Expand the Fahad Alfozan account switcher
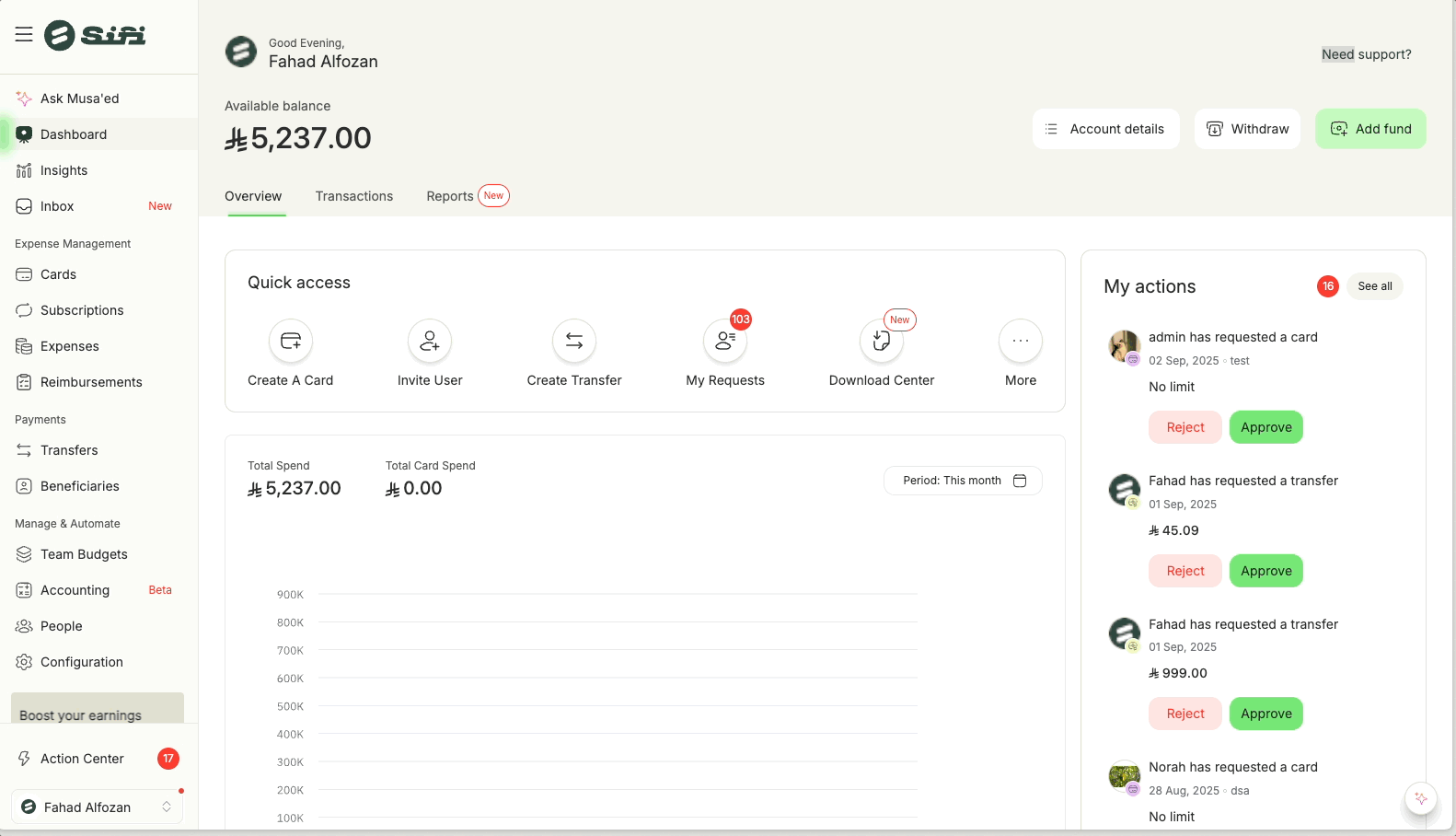This screenshot has height=836, width=1456. point(97,807)
